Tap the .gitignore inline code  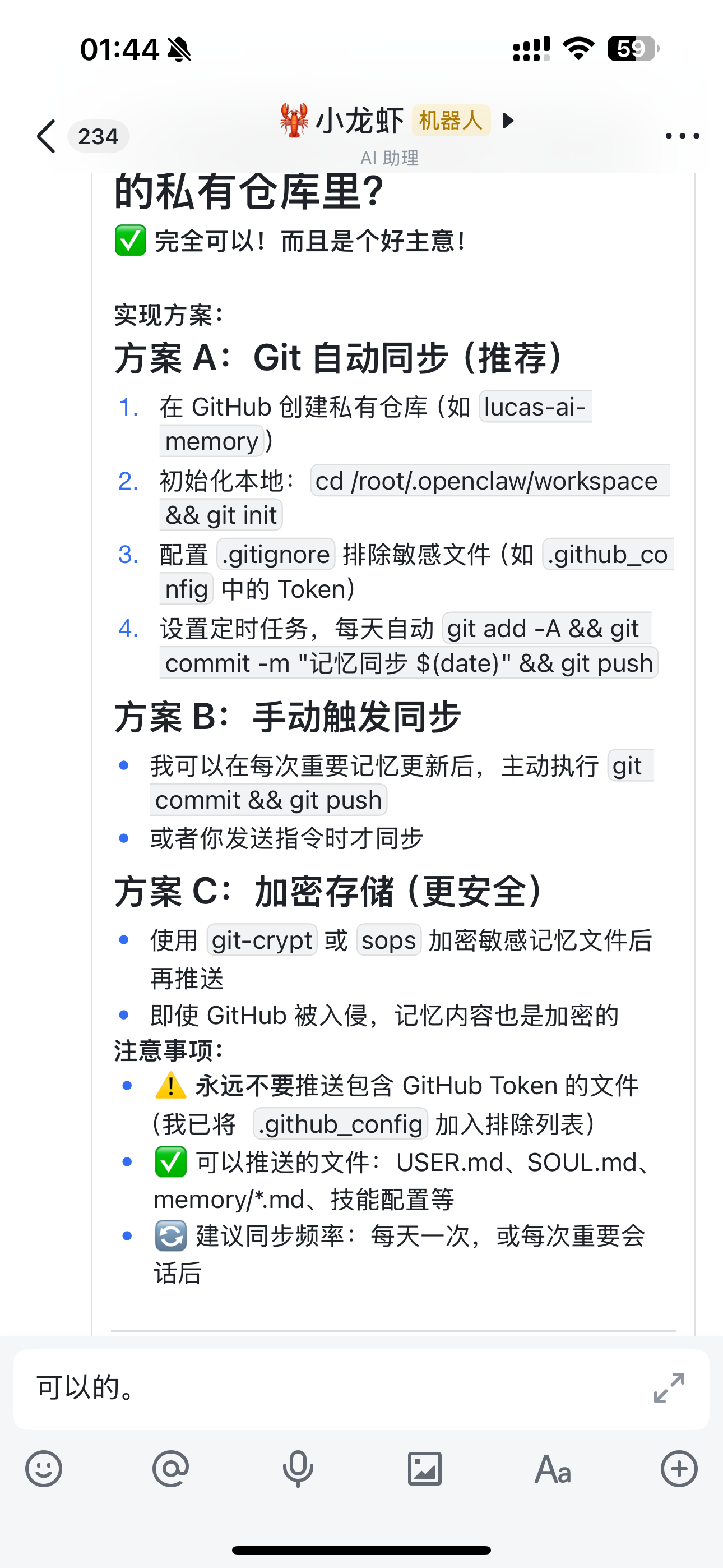pos(276,555)
